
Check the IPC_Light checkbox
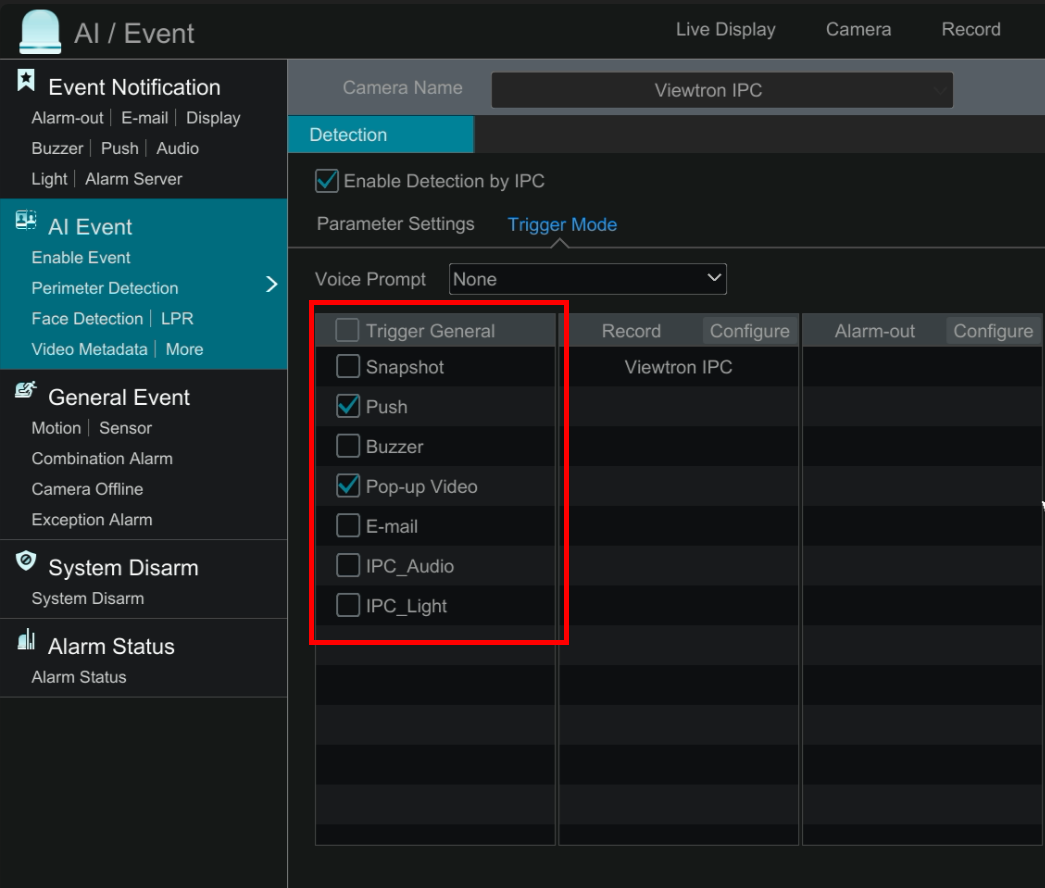(348, 606)
